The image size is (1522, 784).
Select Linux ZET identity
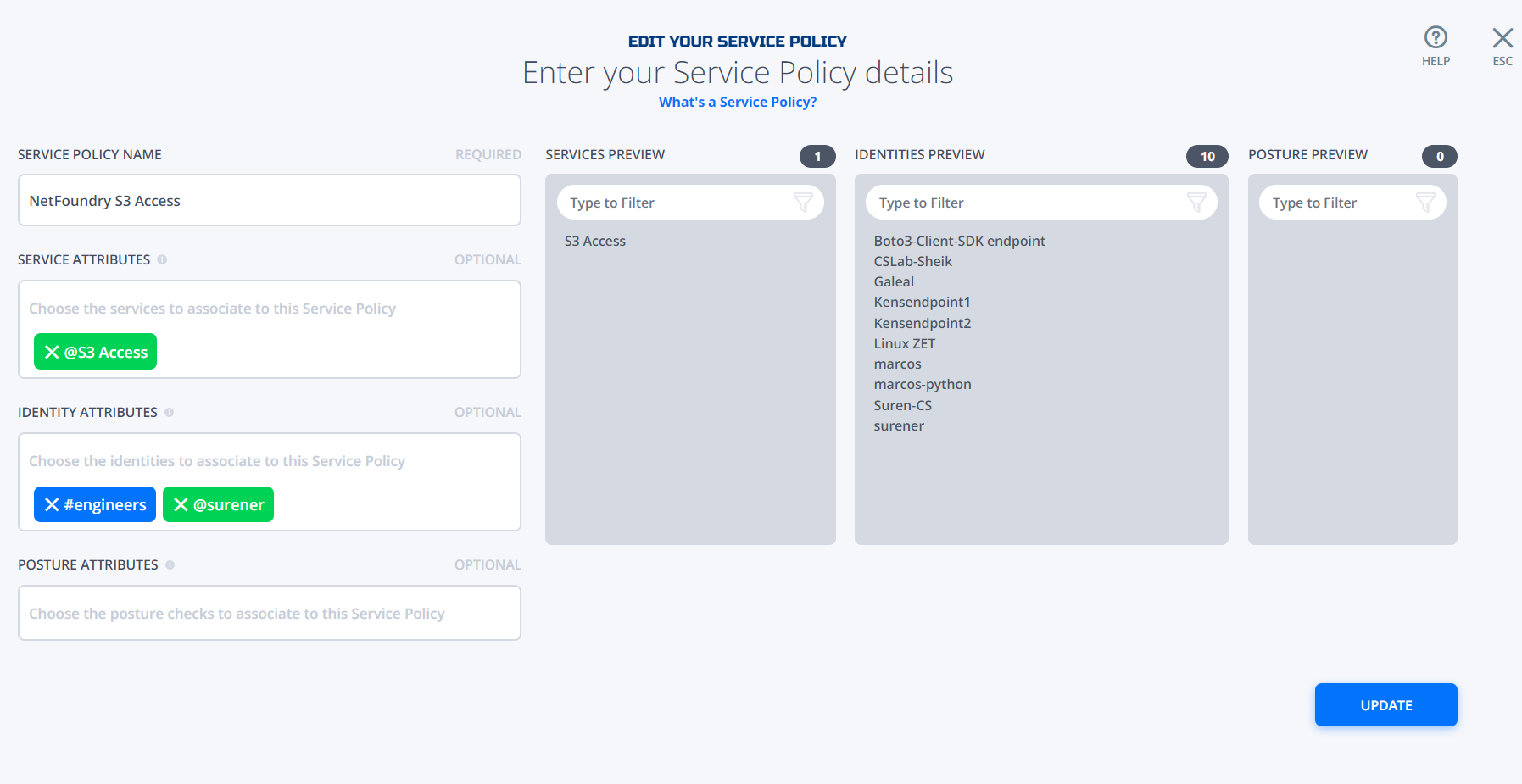tap(905, 343)
